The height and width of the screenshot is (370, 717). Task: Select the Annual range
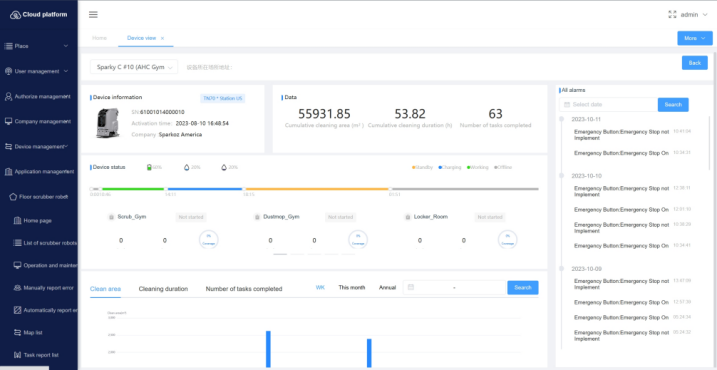[387, 288]
